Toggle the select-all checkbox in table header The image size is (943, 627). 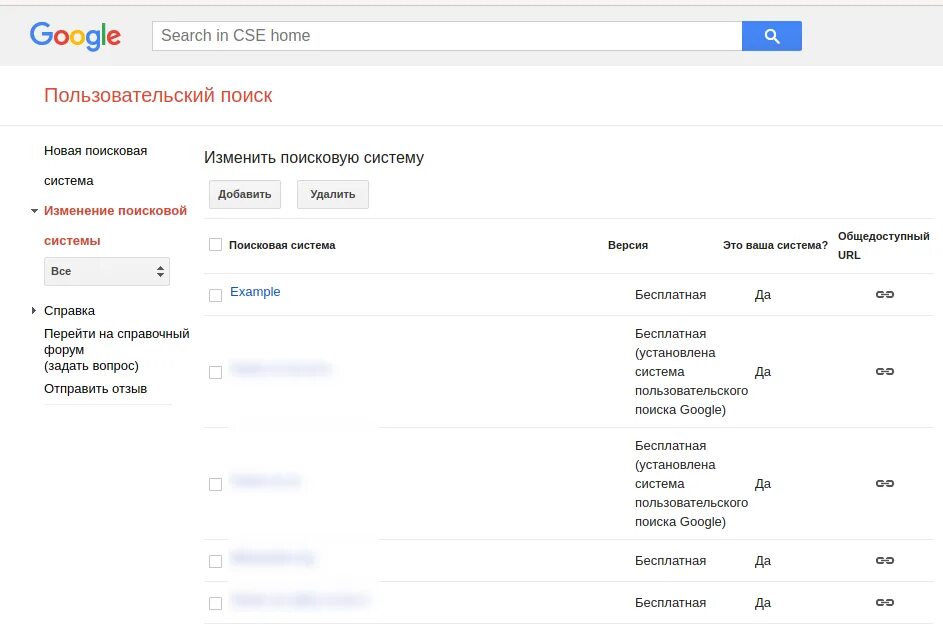coord(215,245)
